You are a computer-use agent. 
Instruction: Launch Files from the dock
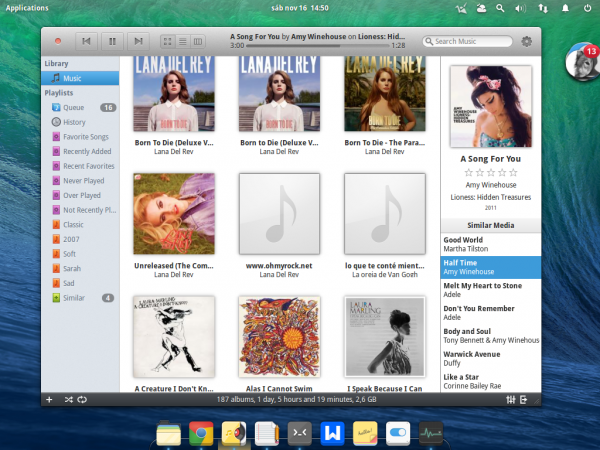[x=168, y=434]
